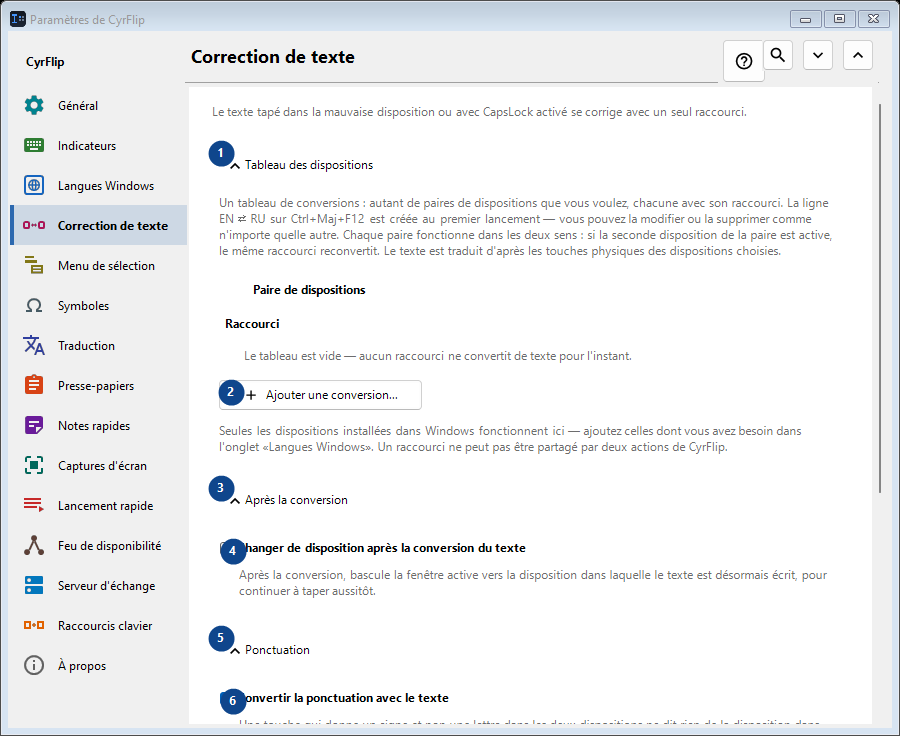The image size is (900, 736).
Task: Switch to Lancement rapide settings
Action: pos(99,505)
